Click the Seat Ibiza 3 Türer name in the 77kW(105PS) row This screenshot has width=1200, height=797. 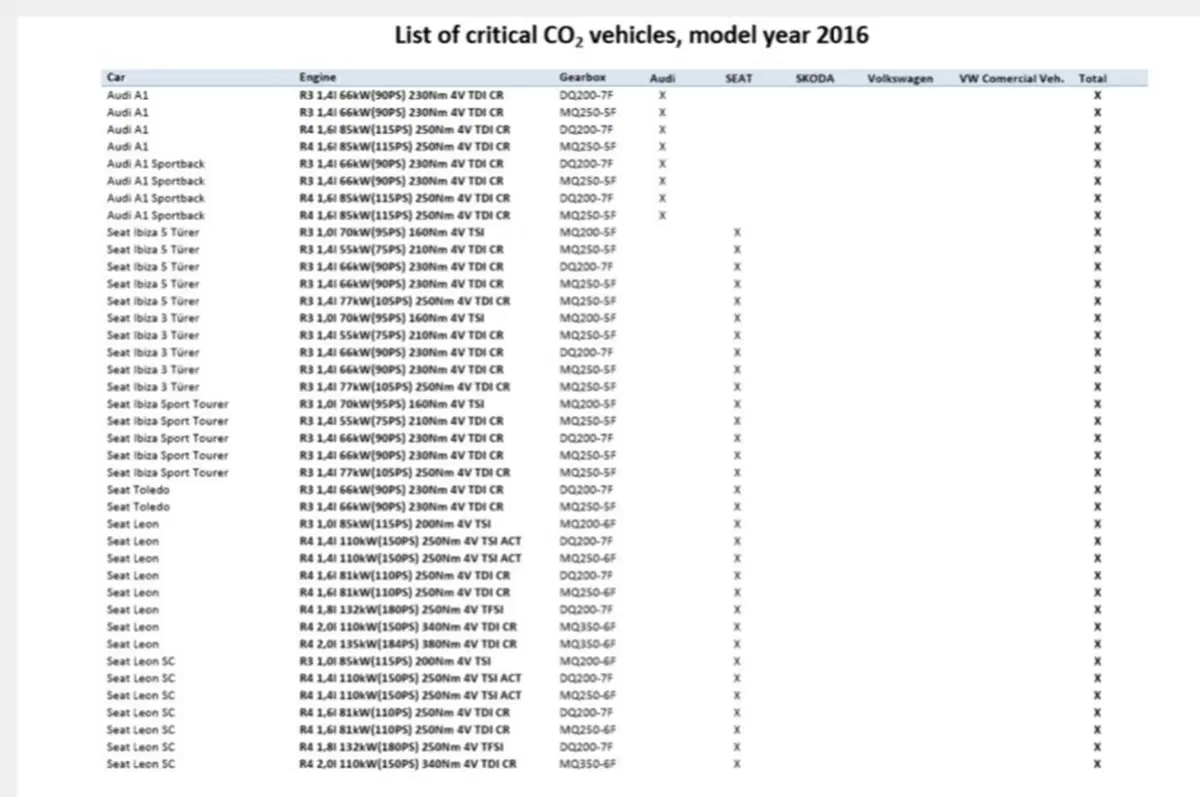pyautogui.click(x=153, y=387)
